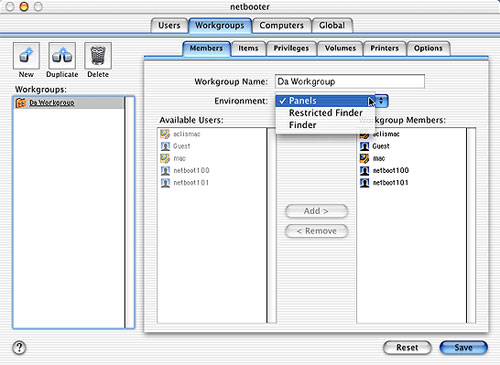This screenshot has width=500, height=365.
Task: Switch to the Global tab
Action: click(x=332, y=26)
